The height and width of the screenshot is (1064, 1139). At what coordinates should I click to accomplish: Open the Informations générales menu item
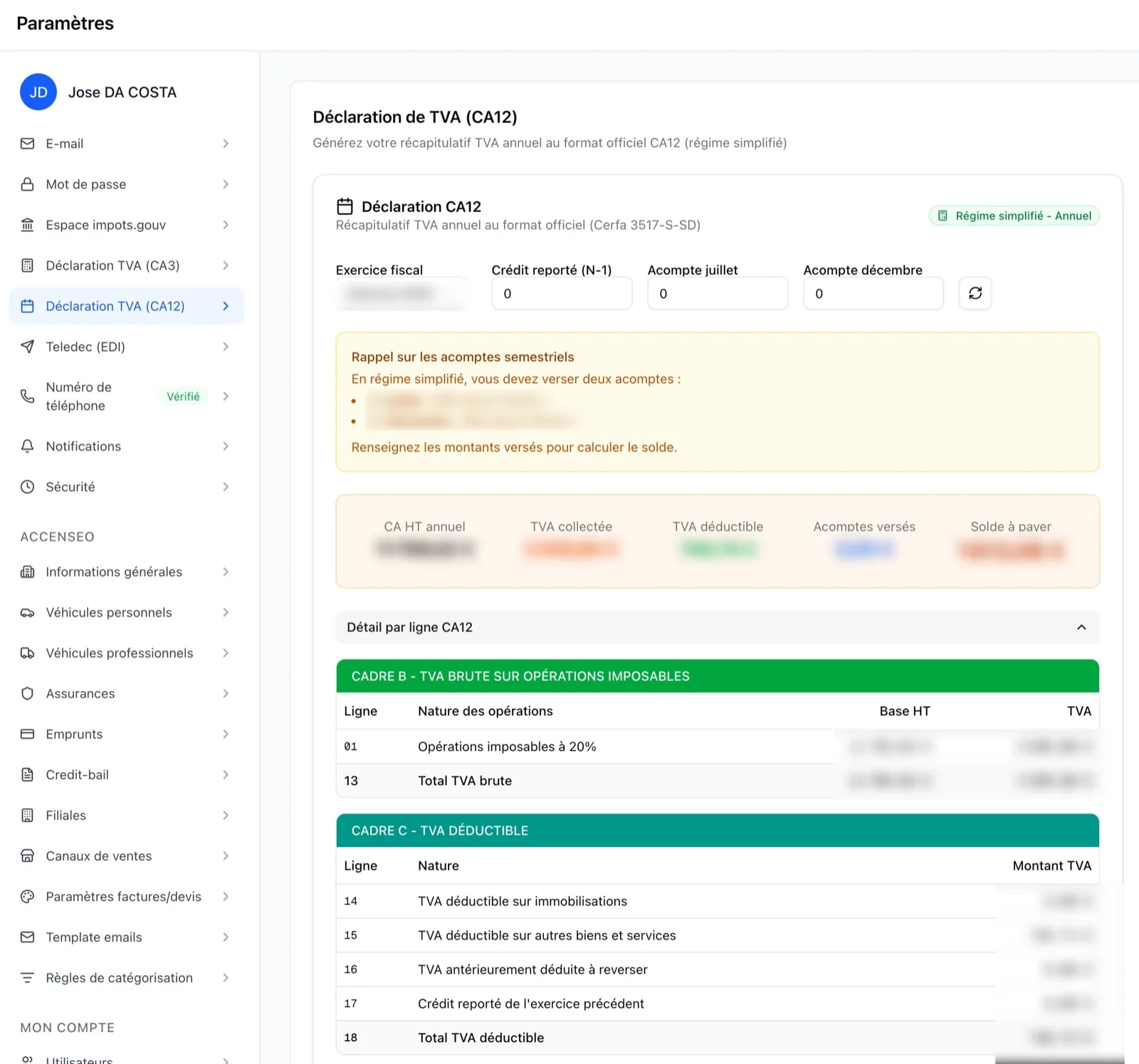[x=114, y=572]
